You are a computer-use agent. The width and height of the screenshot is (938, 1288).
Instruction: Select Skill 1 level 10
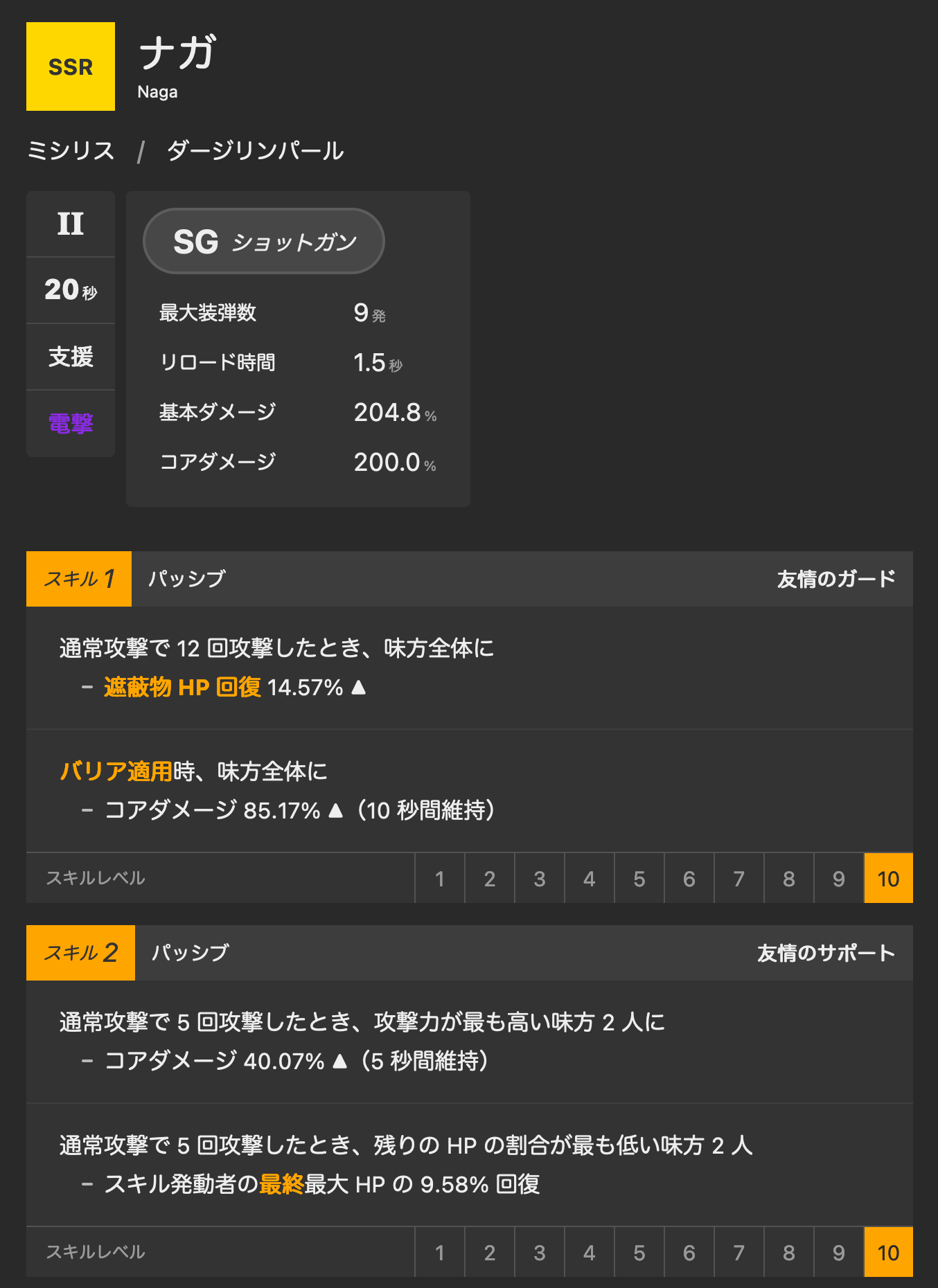coord(888,879)
